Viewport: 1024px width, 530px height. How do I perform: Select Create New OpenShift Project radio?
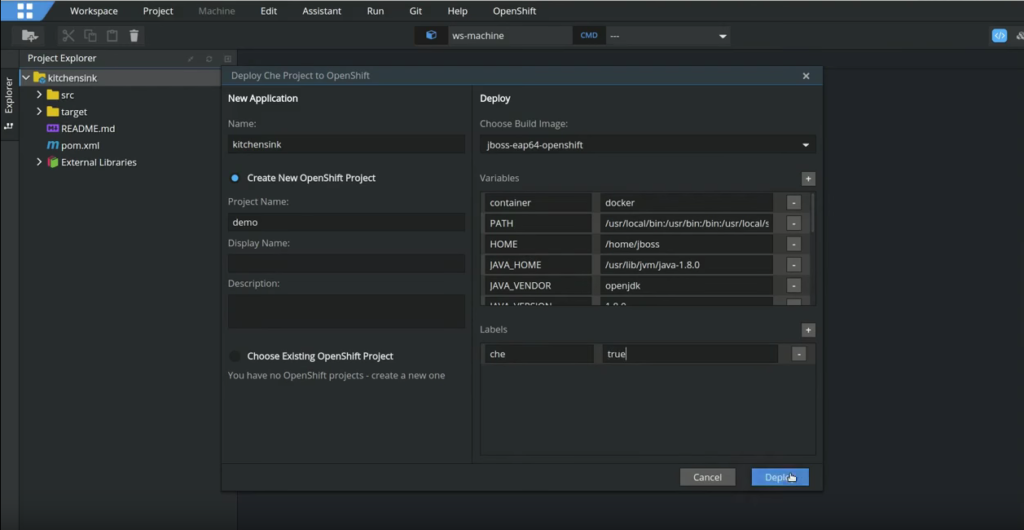click(235, 178)
